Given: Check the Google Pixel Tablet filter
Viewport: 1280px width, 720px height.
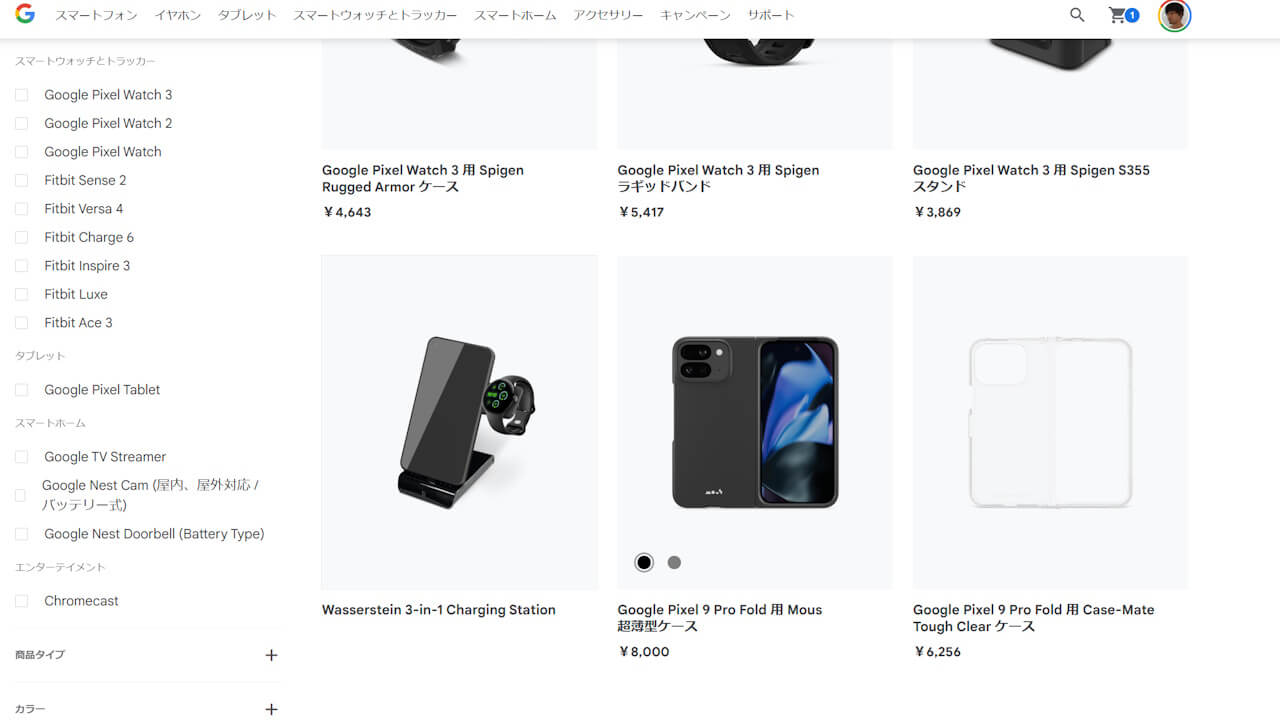Looking at the screenshot, I should tap(21, 390).
